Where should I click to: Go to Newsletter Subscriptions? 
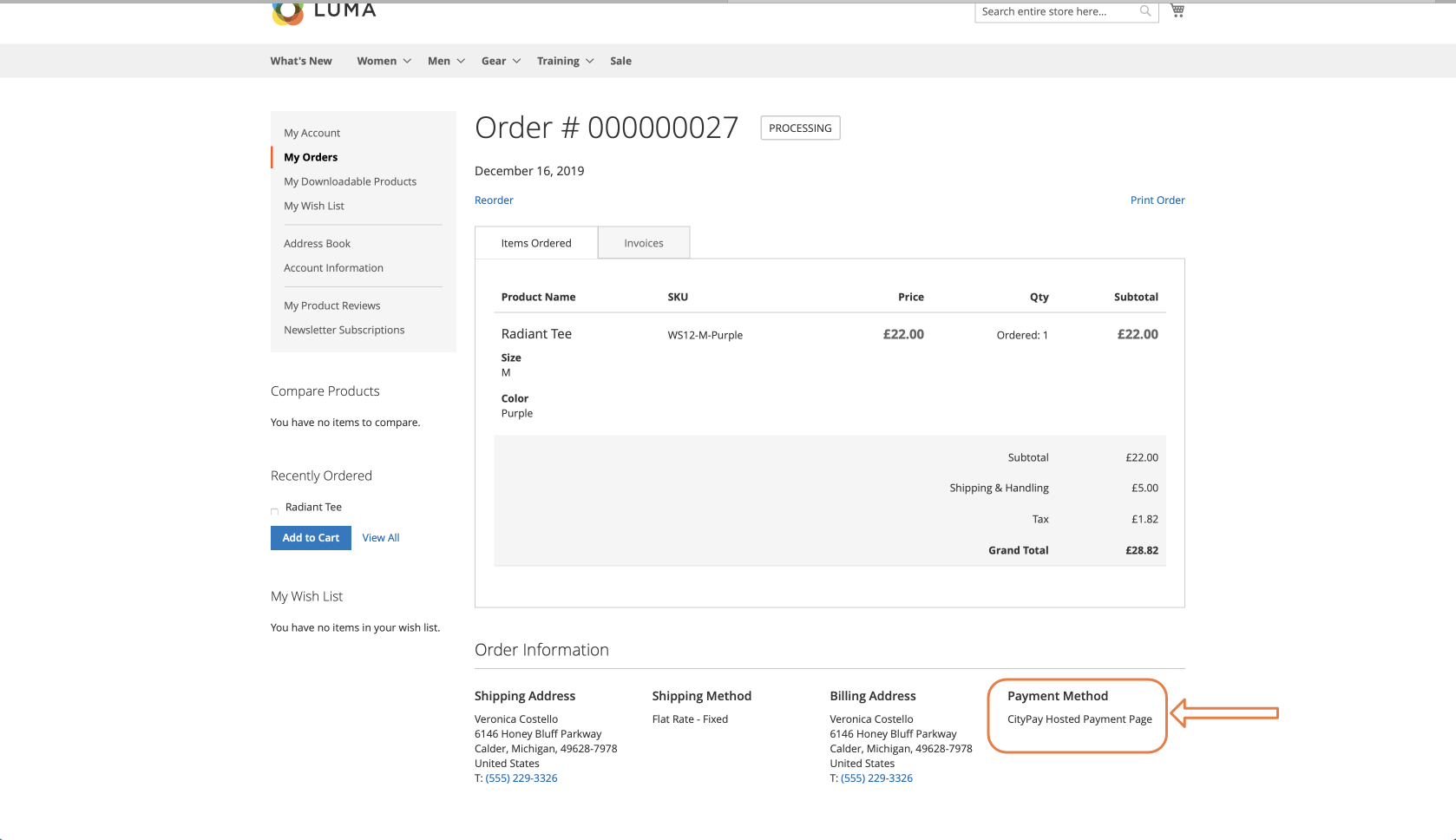[344, 330]
